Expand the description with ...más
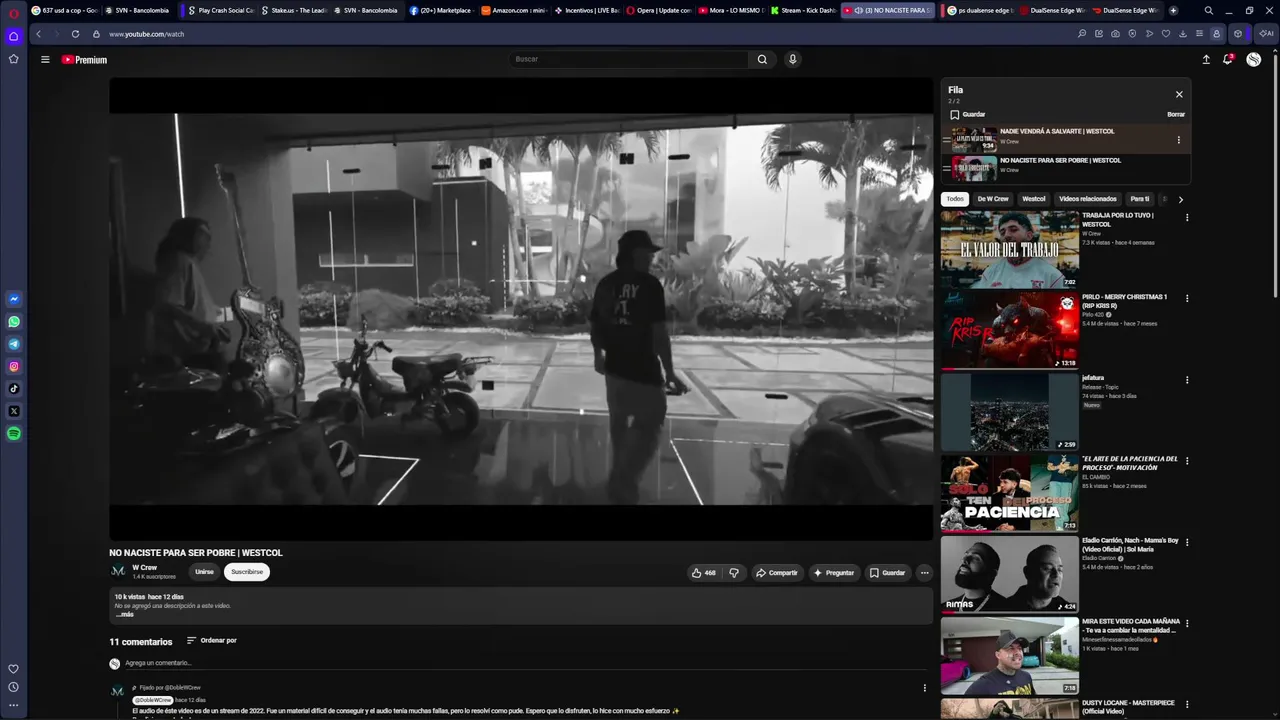 click(x=124, y=614)
